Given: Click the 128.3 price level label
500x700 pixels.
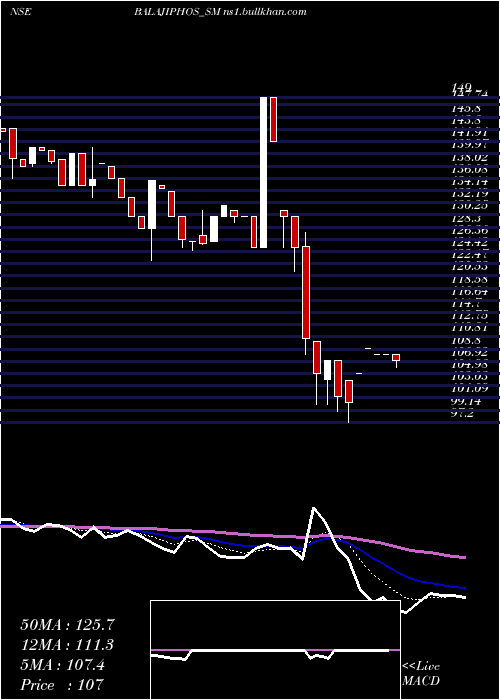Looking at the screenshot, I should pyautogui.click(x=467, y=219).
